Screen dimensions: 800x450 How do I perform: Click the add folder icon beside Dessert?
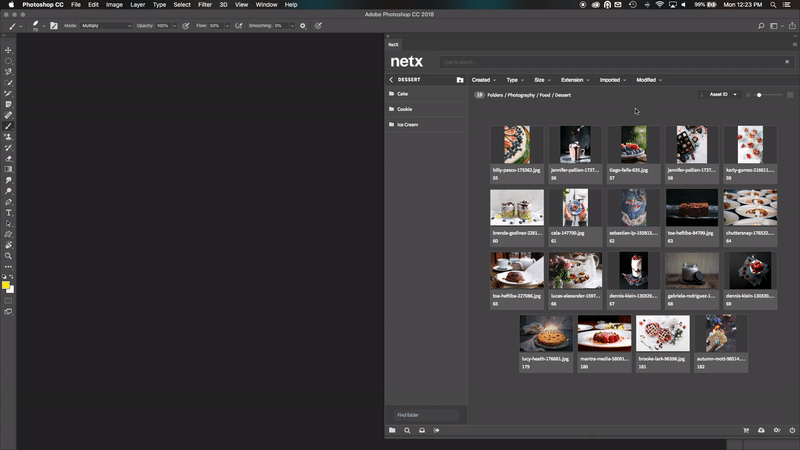pyautogui.click(x=460, y=79)
